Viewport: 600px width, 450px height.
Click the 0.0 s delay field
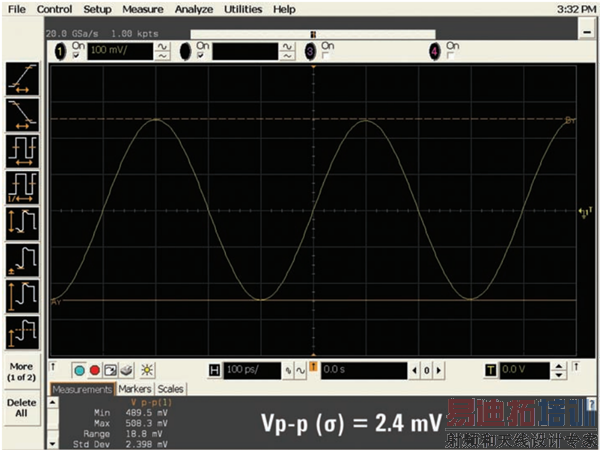click(x=364, y=370)
